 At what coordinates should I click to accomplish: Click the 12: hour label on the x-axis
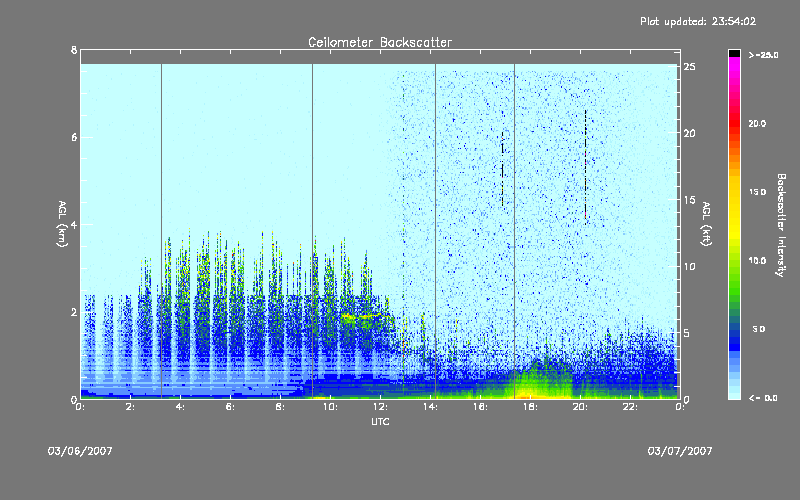point(380,407)
